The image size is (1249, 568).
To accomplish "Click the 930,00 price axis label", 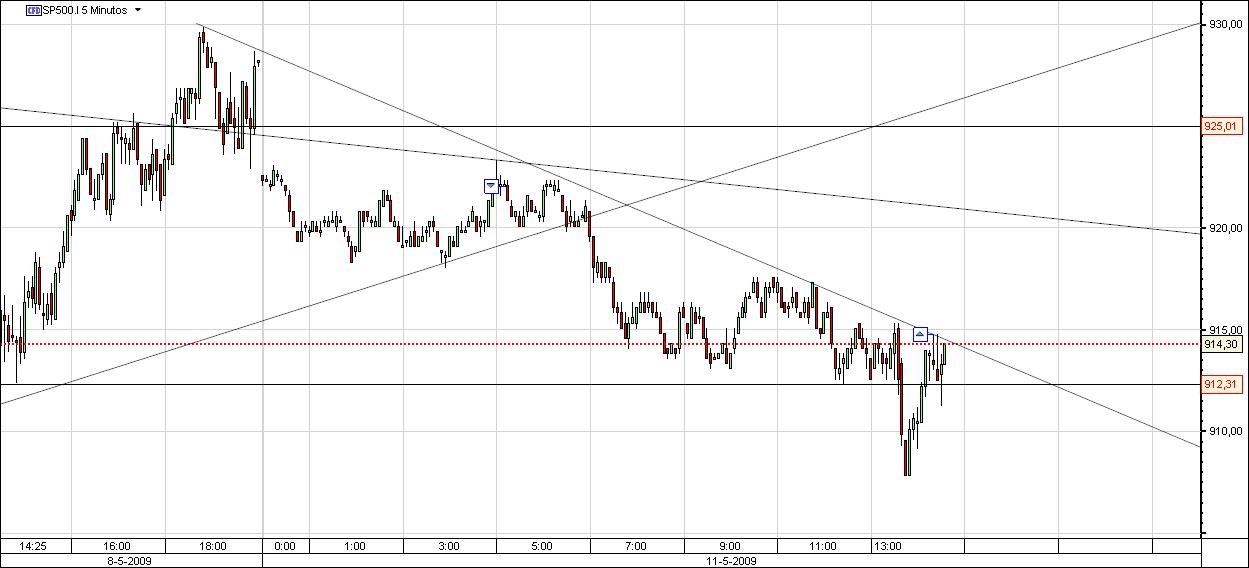I will tap(1224, 24).
